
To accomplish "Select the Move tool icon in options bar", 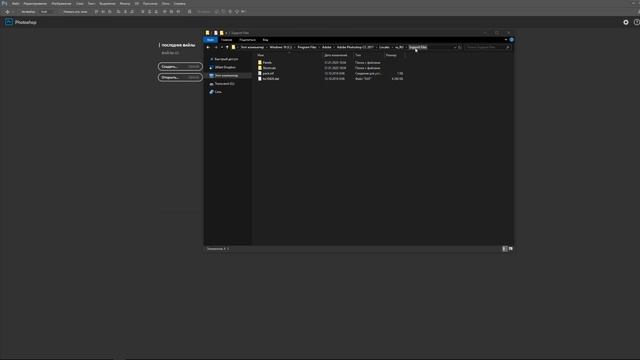I will click(7, 12).
